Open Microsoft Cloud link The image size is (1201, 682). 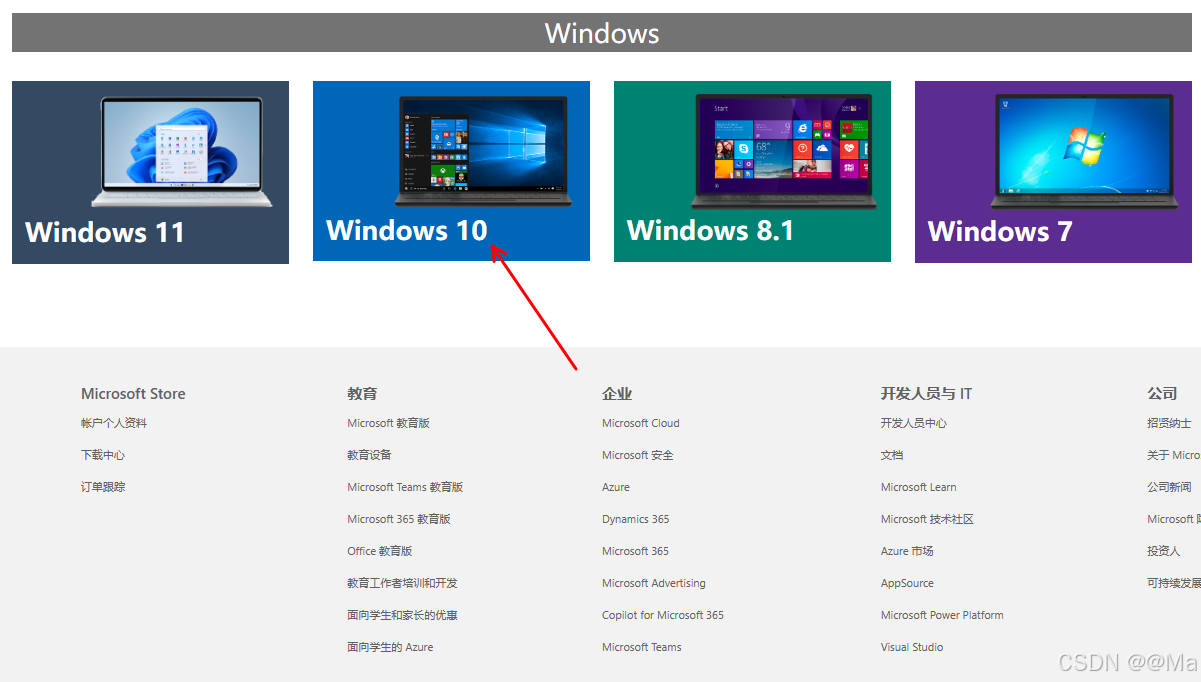click(x=641, y=423)
